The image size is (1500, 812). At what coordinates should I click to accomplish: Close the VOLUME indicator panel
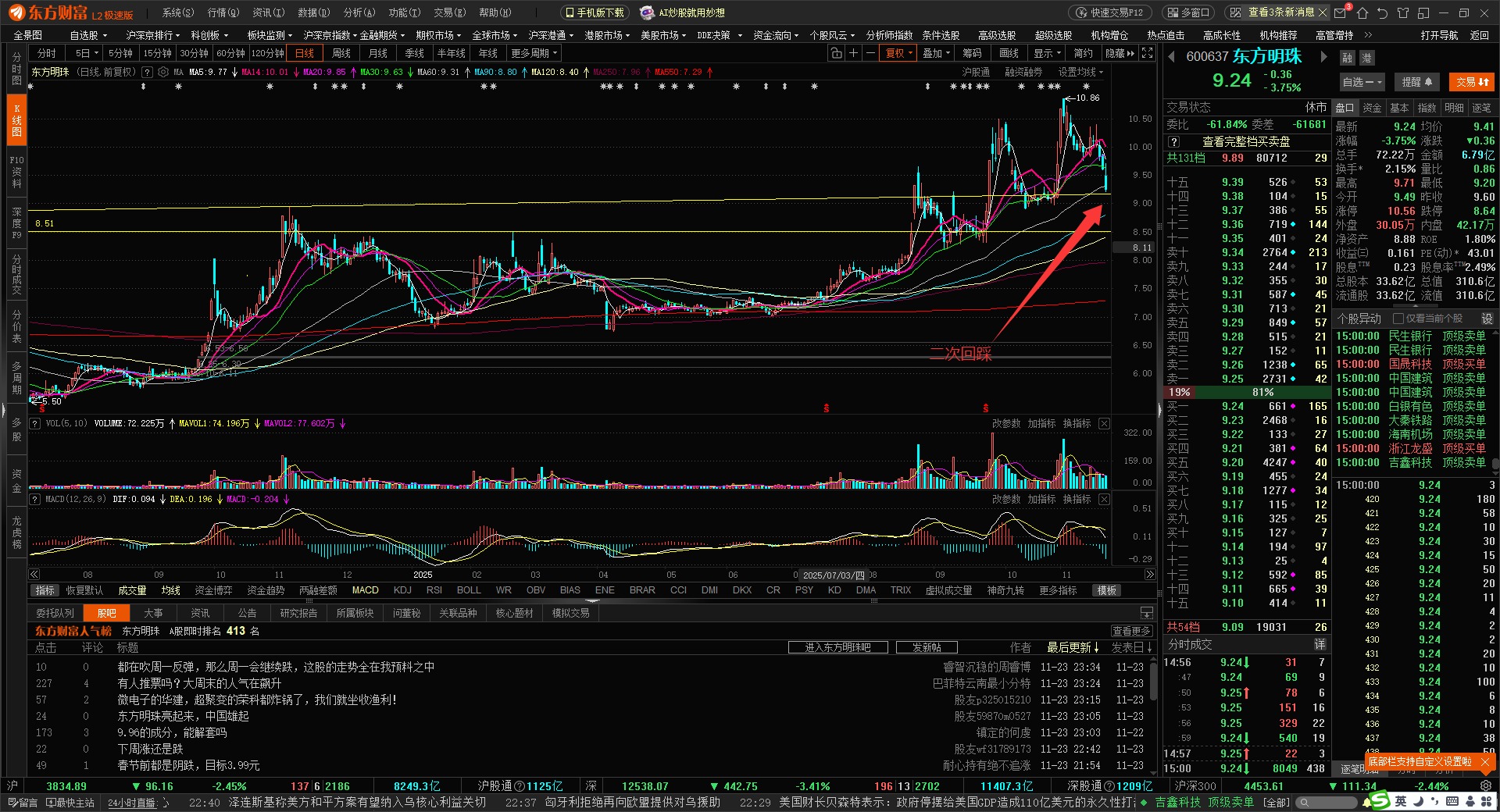1104,423
